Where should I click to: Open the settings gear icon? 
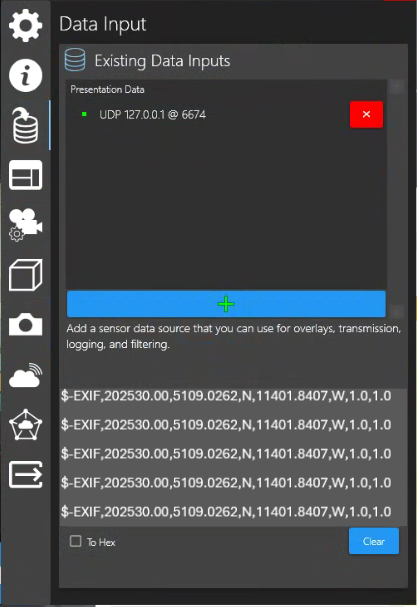pyautogui.click(x=26, y=26)
